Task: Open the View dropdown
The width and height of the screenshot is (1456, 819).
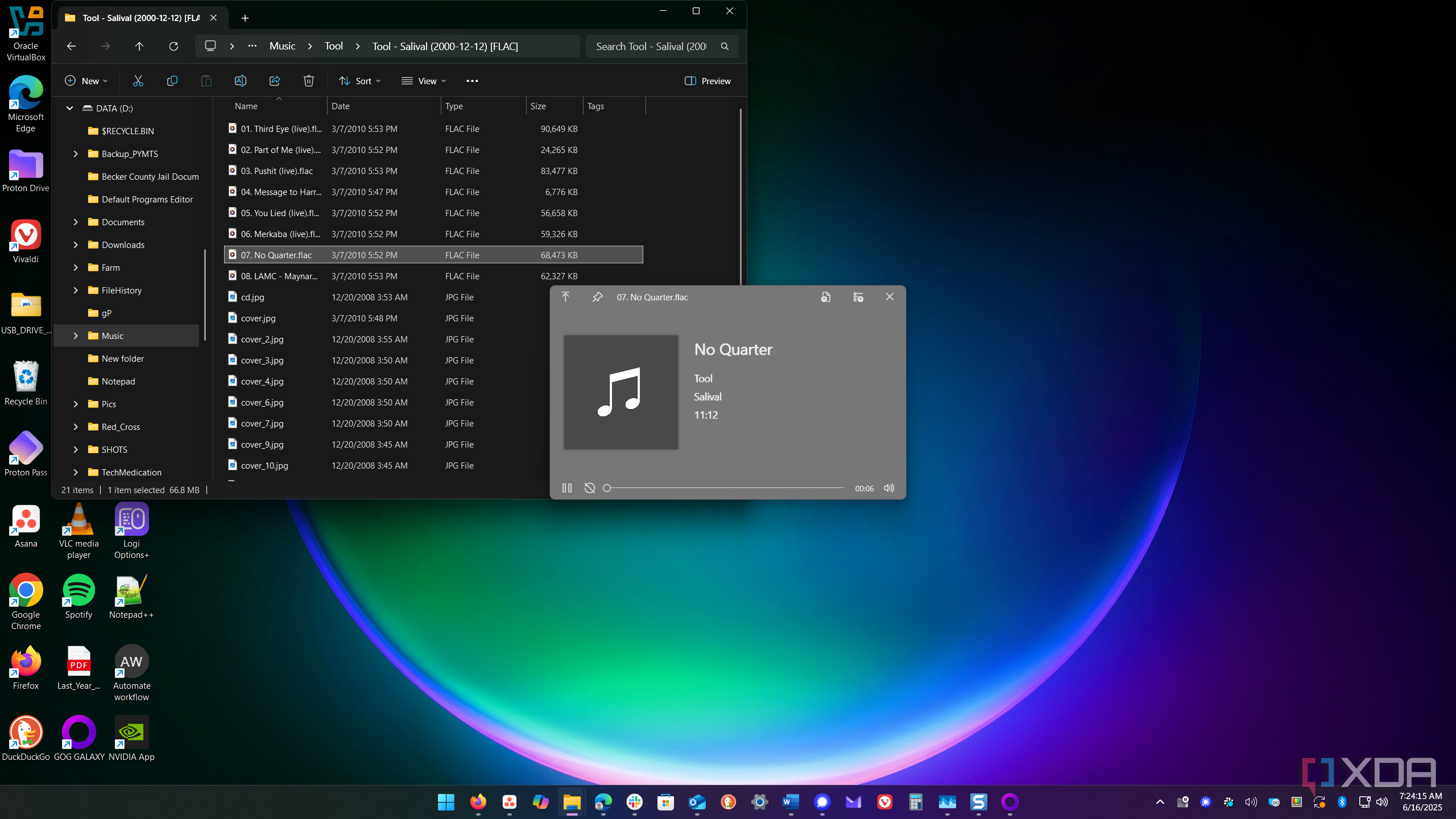Action: [x=424, y=81]
